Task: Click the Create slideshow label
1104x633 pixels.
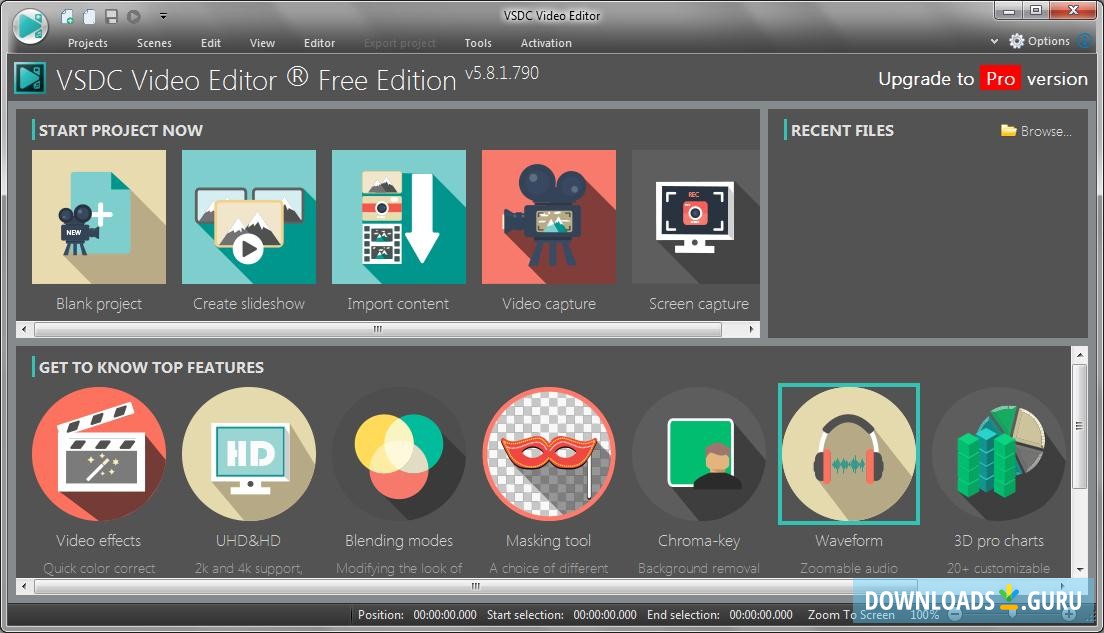Action: [249, 303]
